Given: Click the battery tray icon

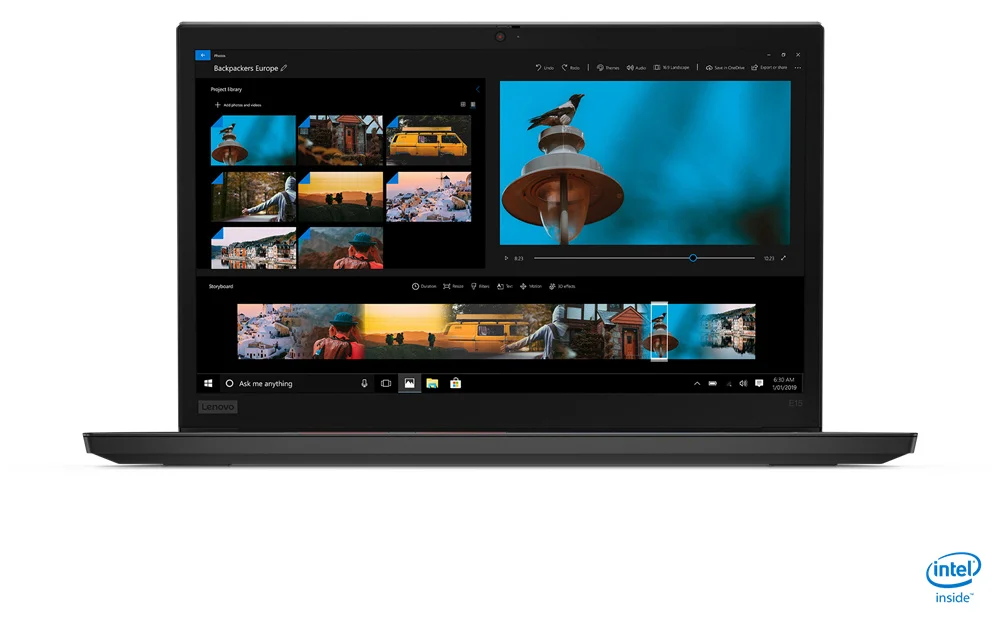Looking at the screenshot, I should pyautogui.click(x=712, y=383).
